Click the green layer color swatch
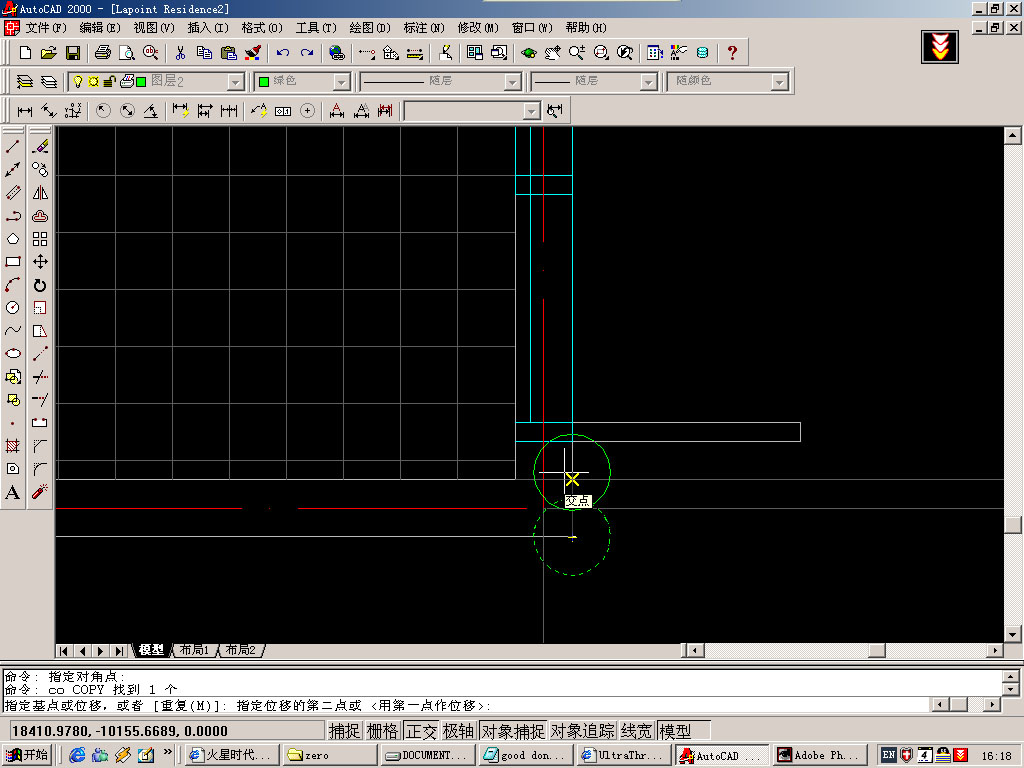 tap(142, 82)
